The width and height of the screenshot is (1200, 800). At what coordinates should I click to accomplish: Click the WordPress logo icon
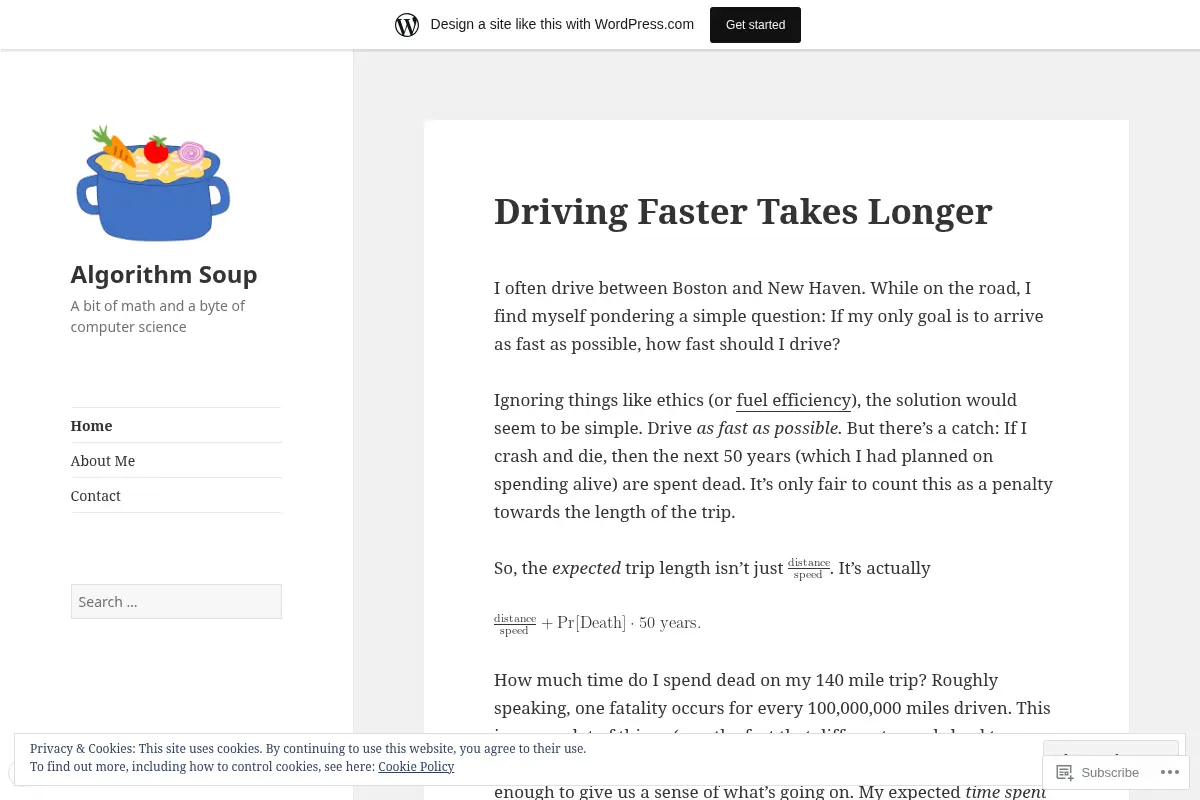click(407, 25)
